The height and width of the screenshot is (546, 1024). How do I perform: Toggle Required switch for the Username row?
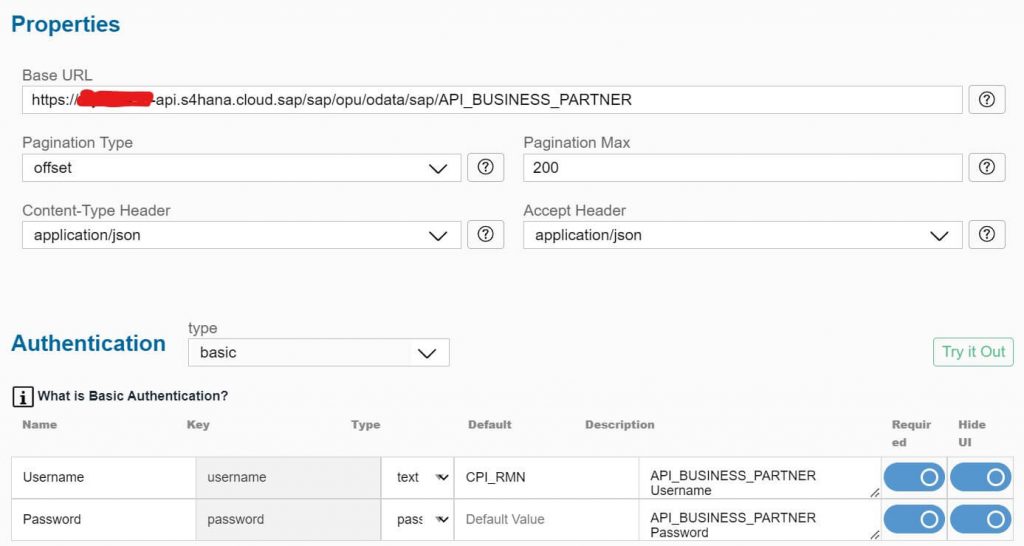tap(914, 477)
